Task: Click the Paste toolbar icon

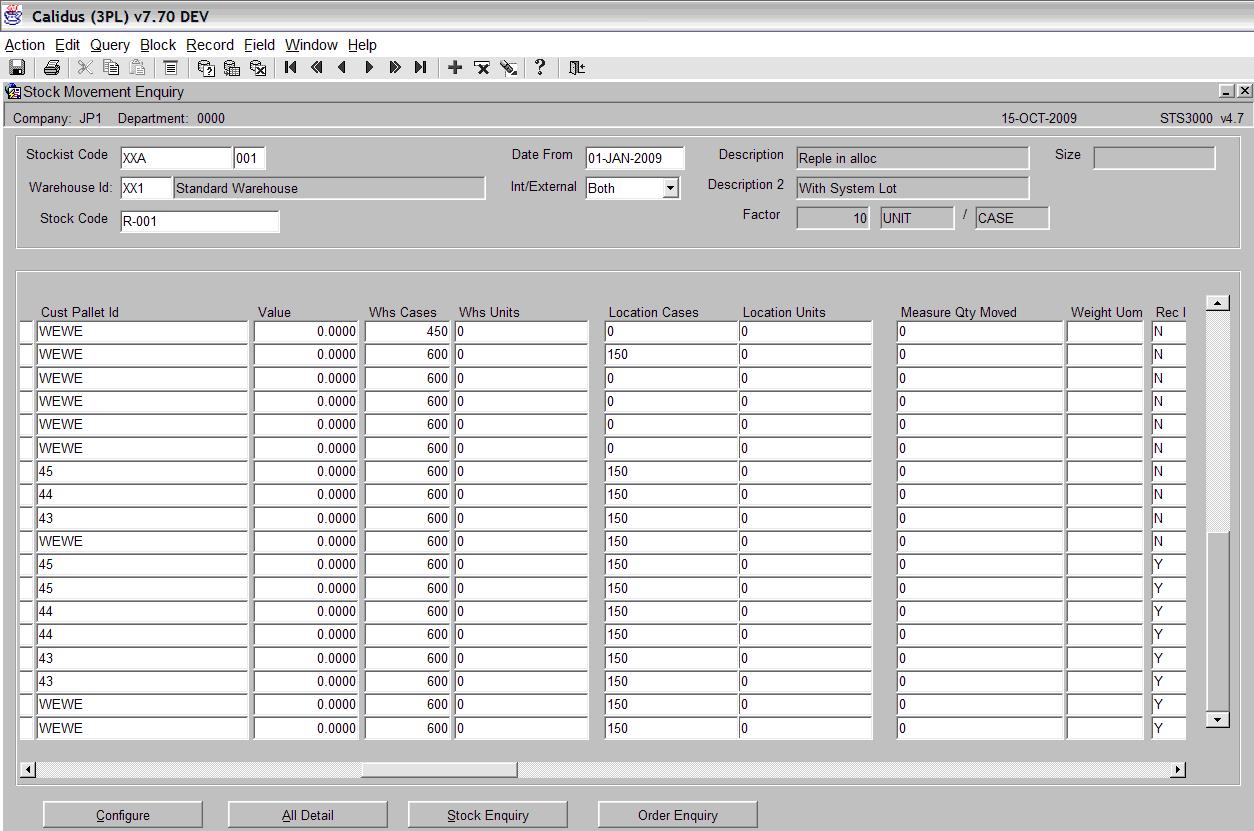Action: point(137,68)
